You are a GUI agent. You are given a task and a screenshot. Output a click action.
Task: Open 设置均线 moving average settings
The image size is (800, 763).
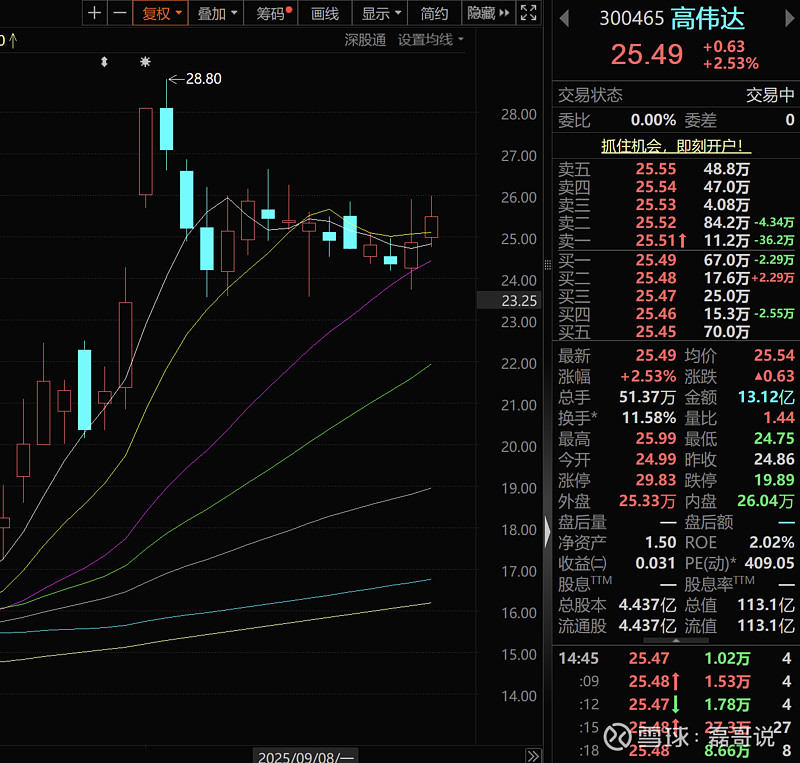431,39
